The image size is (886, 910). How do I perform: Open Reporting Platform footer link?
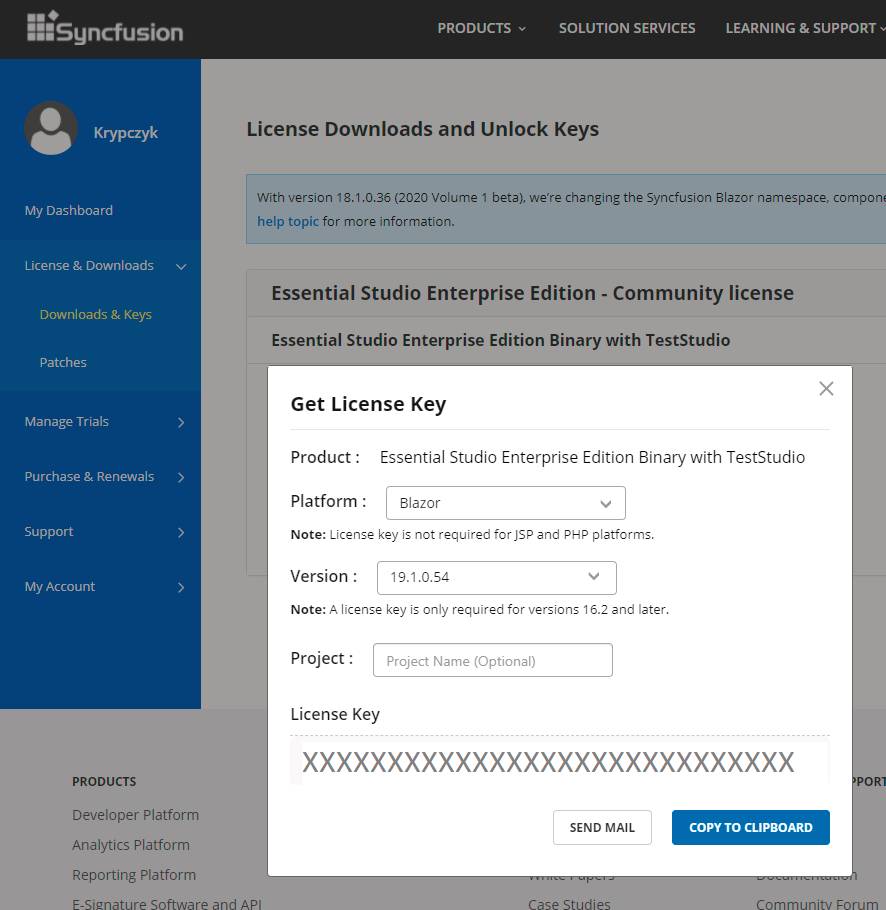[134, 875]
